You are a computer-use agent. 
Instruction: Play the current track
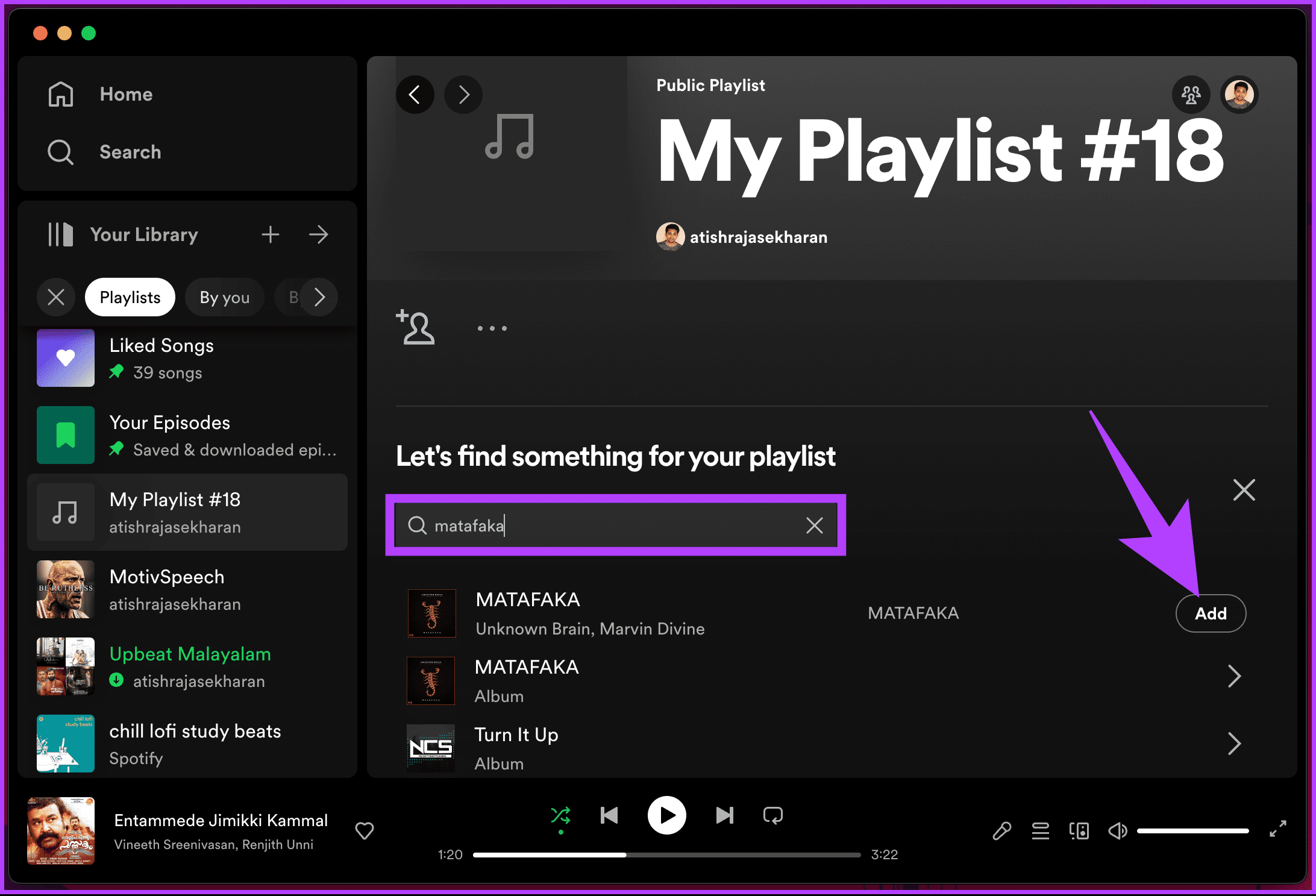tap(666, 816)
